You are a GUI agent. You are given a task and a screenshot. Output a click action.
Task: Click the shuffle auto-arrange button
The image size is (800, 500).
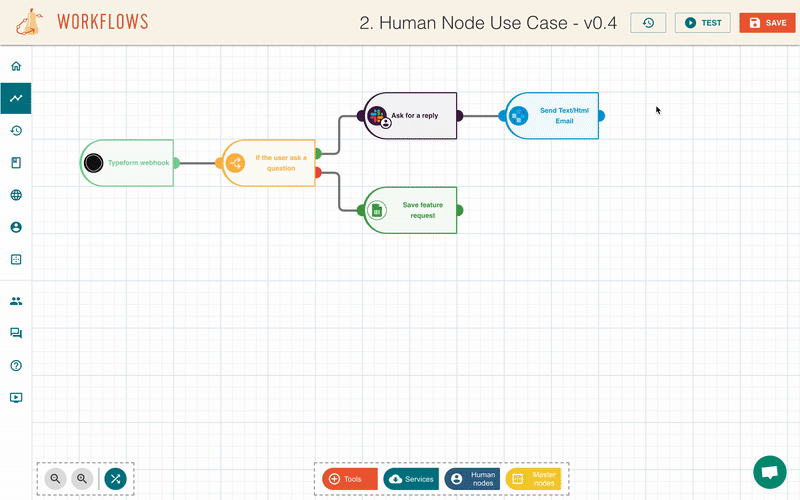(x=115, y=479)
